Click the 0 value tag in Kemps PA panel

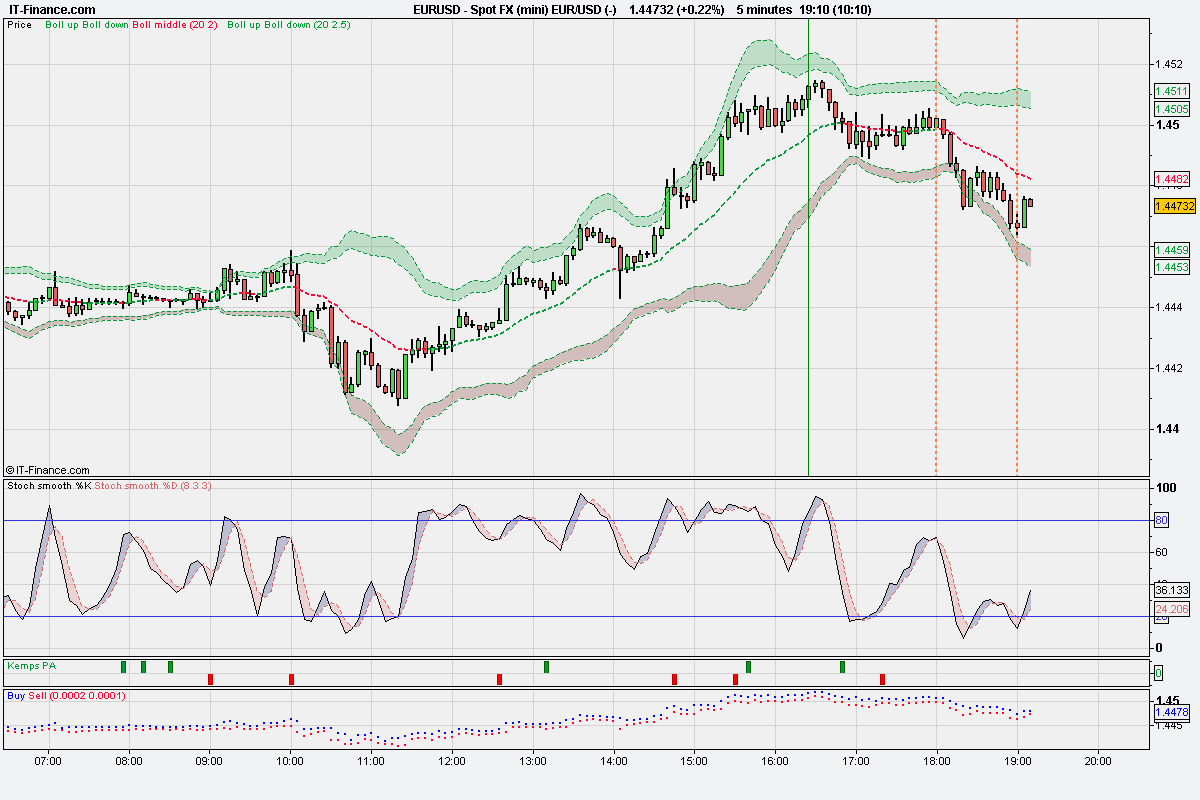[x=1158, y=673]
